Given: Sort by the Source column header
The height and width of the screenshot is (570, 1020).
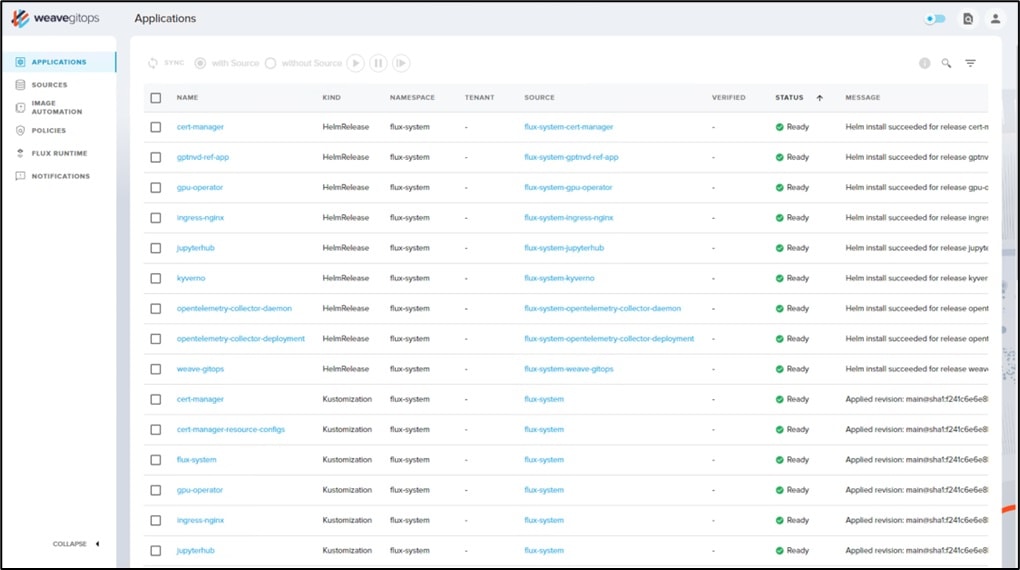Looking at the screenshot, I should (x=539, y=98).
